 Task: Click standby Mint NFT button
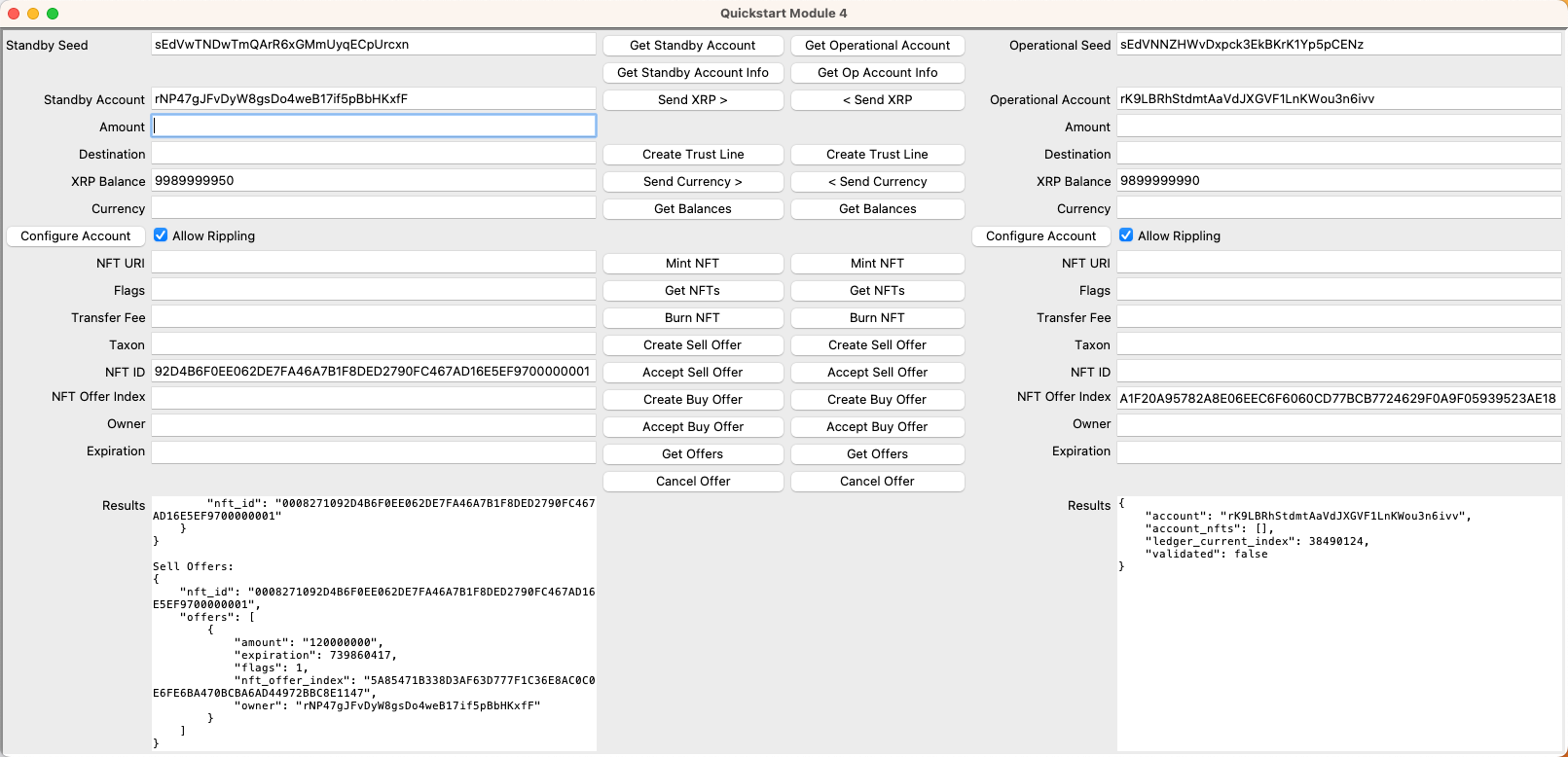(x=692, y=264)
